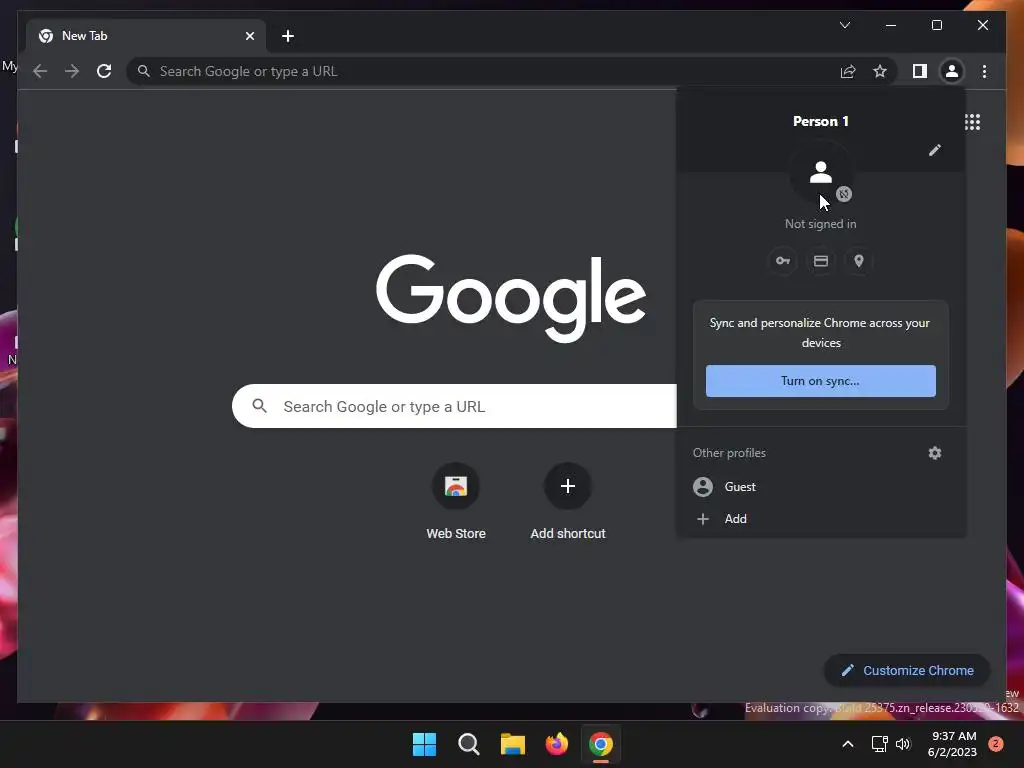Launch Firefox from the taskbar
The height and width of the screenshot is (768, 1024).
[x=556, y=744]
